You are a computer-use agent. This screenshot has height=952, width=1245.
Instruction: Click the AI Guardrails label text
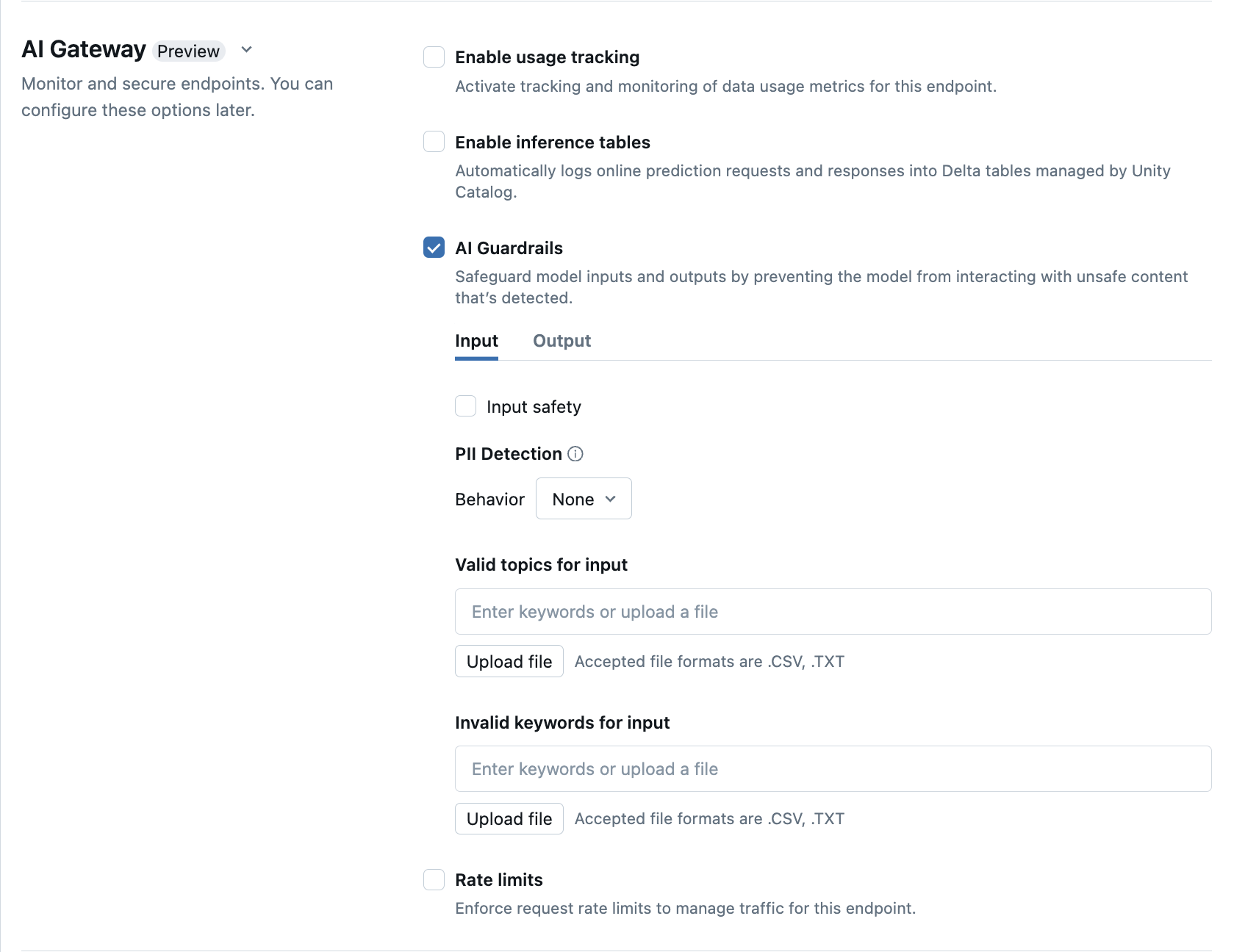(x=509, y=248)
